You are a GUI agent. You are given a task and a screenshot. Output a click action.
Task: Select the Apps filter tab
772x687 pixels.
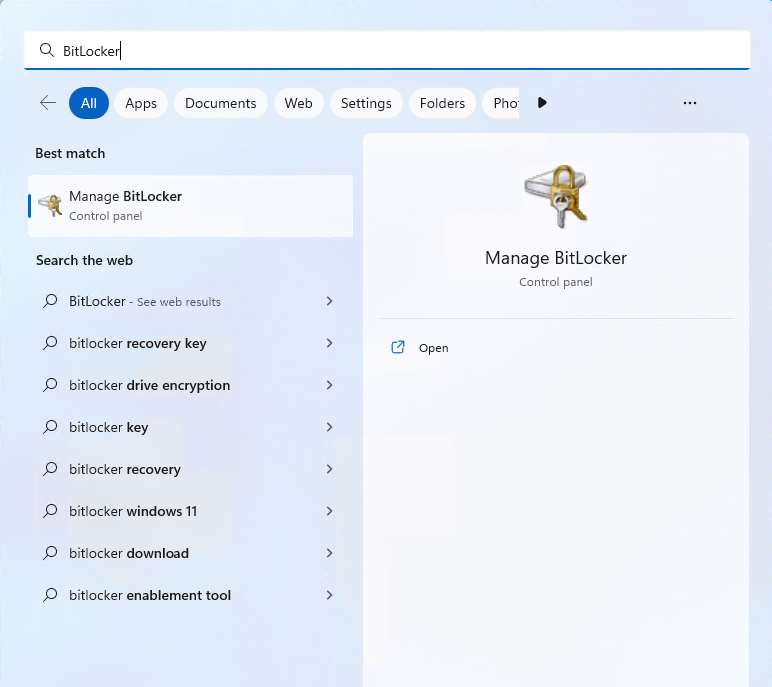point(141,103)
